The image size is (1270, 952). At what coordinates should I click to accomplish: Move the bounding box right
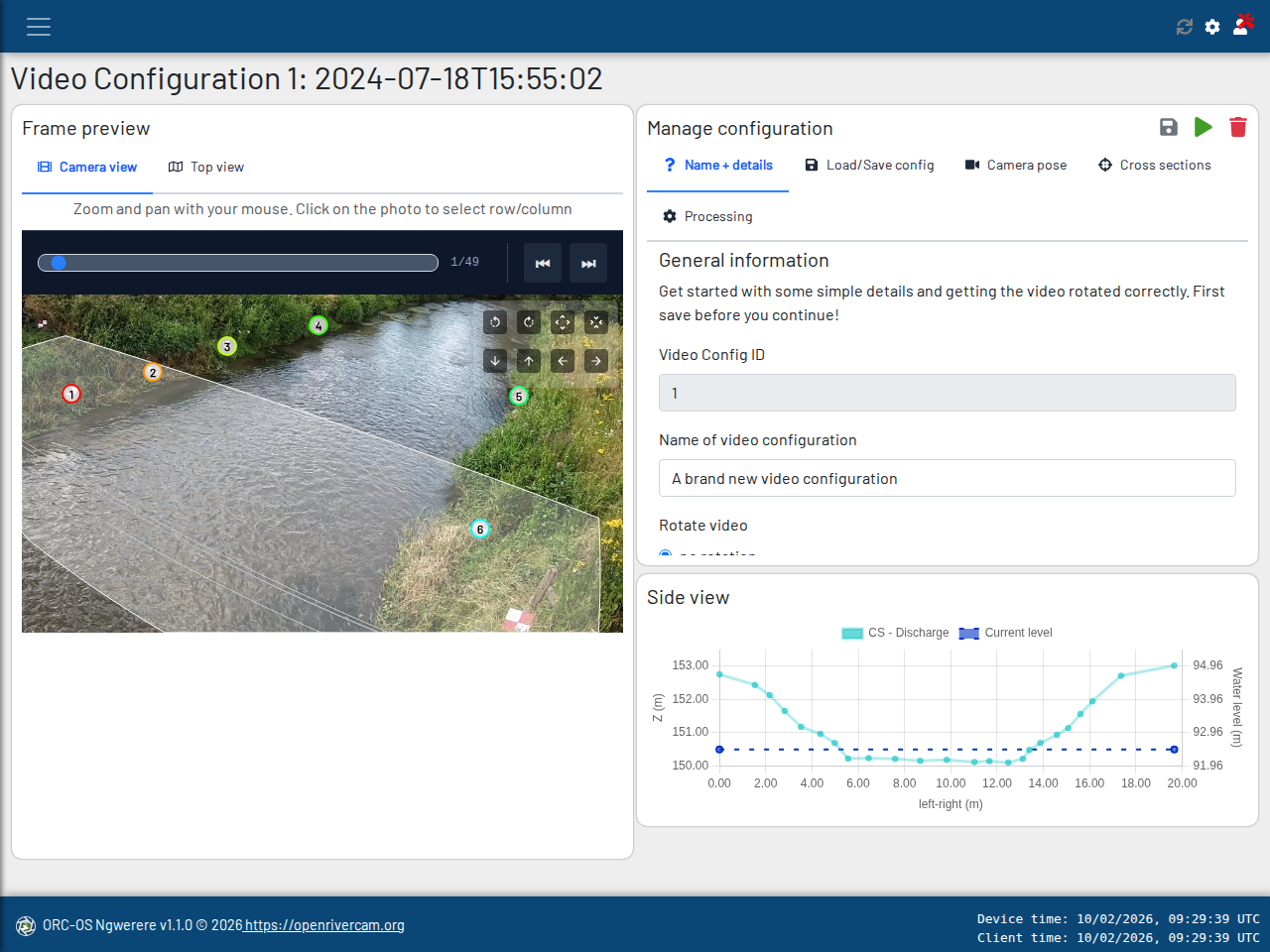[596, 361]
